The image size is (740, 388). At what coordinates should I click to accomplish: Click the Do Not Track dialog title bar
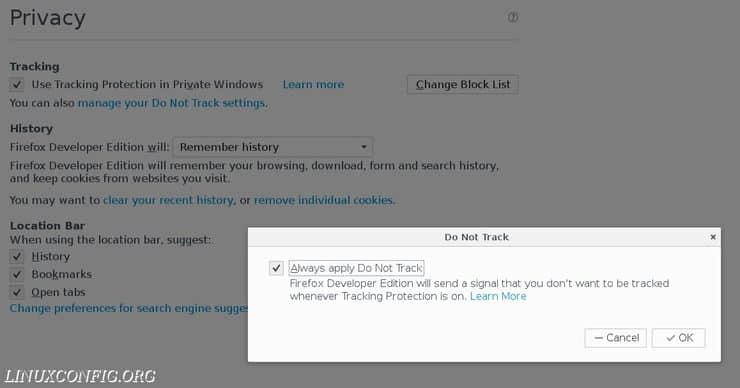coord(477,237)
